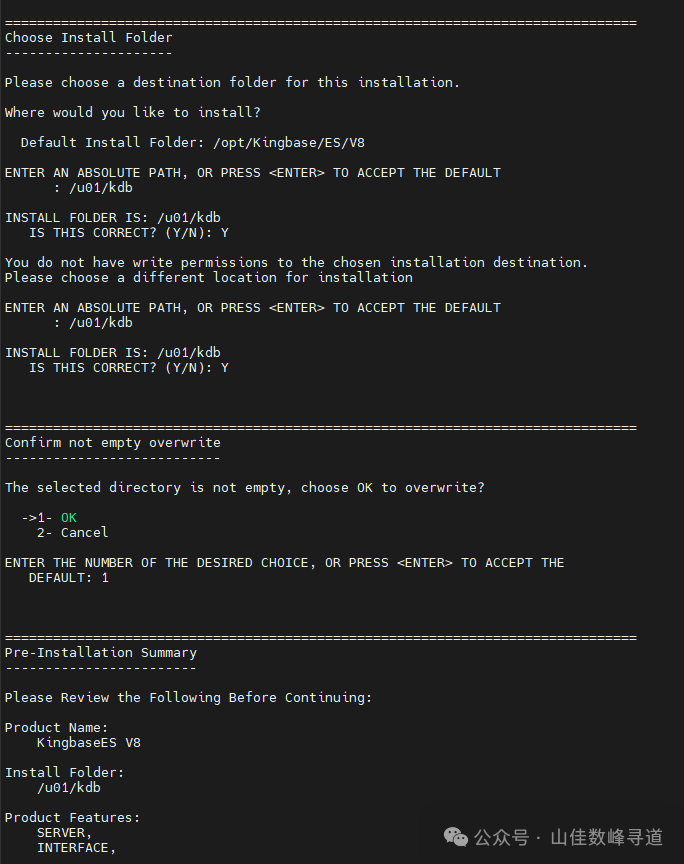The image size is (684, 864).
Task: Click the 'DEFAULT: 1' choice prompt
Action: (69, 577)
